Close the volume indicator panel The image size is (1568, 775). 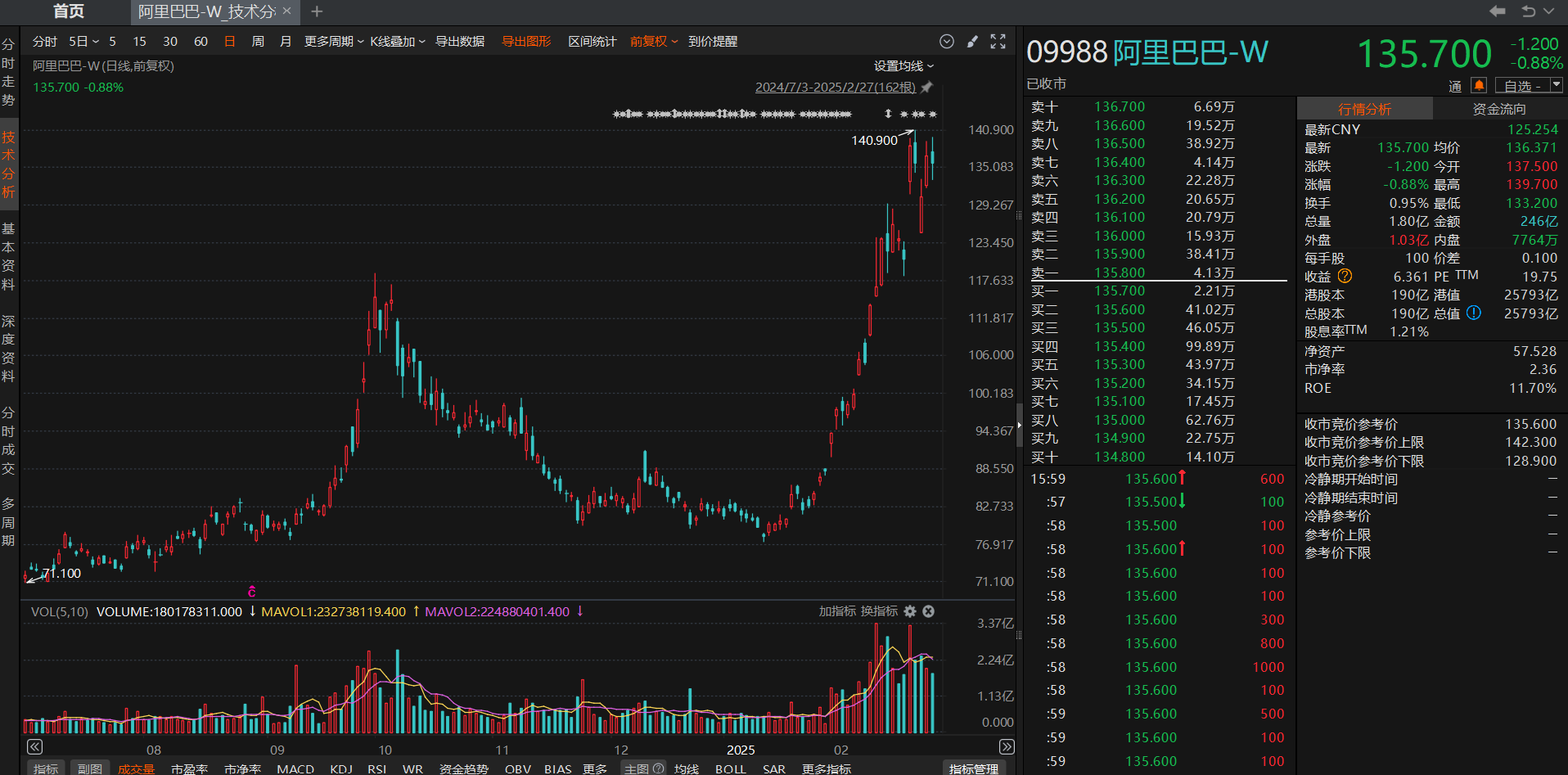click(929, 611)
